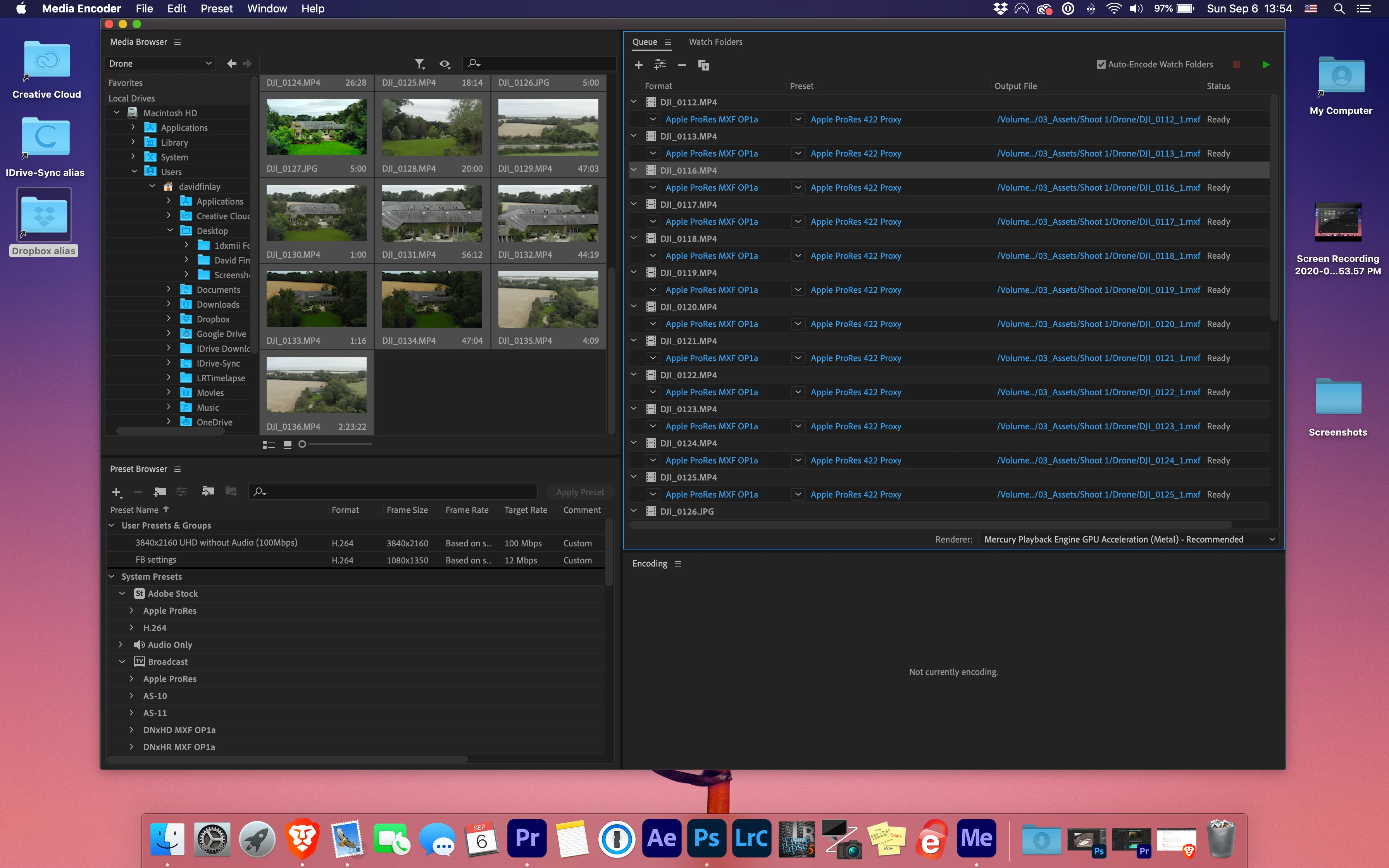The width and height of the screenshot is (1389, 868).
Task: Click the Start Queue green play button
Action: [x=1266, y=65]
